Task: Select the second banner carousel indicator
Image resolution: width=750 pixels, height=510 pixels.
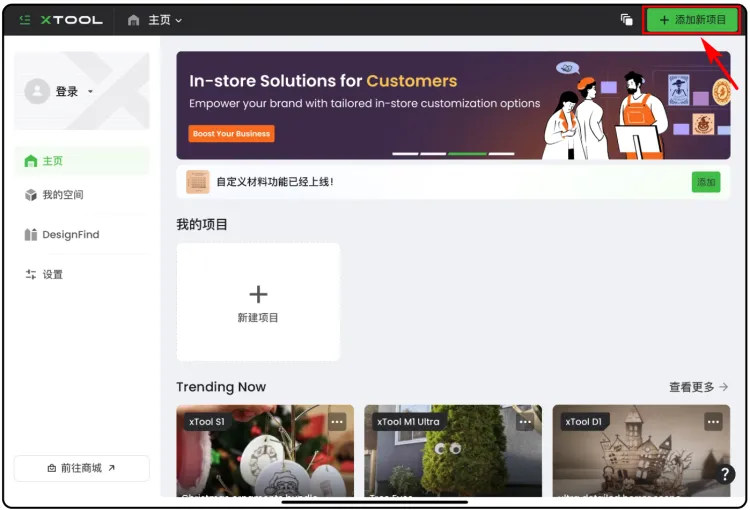Action: point(433,154)
